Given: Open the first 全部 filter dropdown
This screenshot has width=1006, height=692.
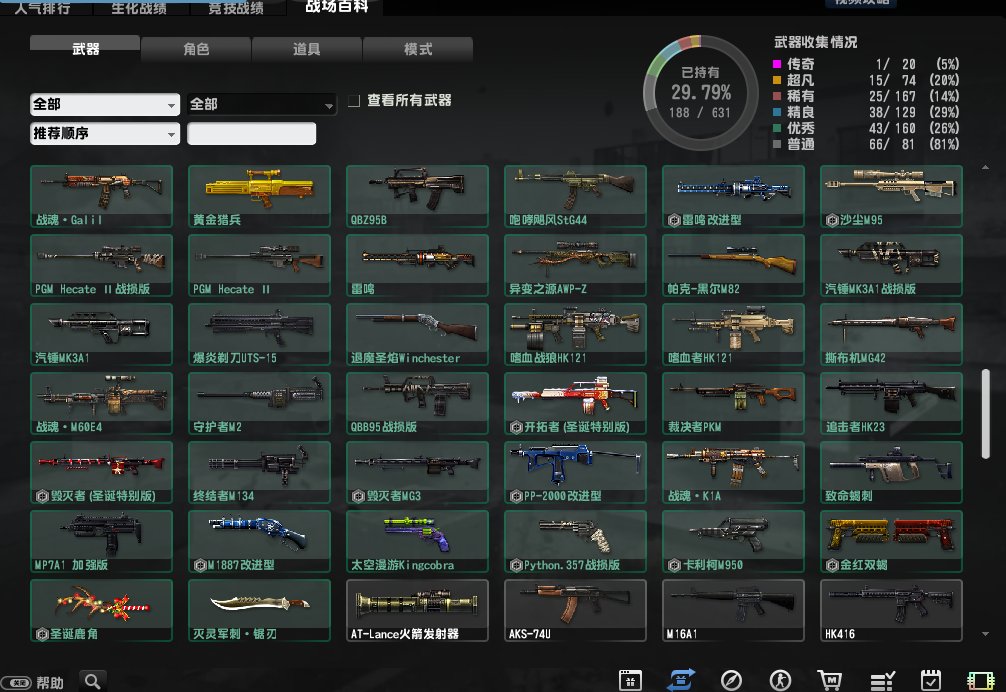Looking at the screenshot, I should click(x=103, y=104).
